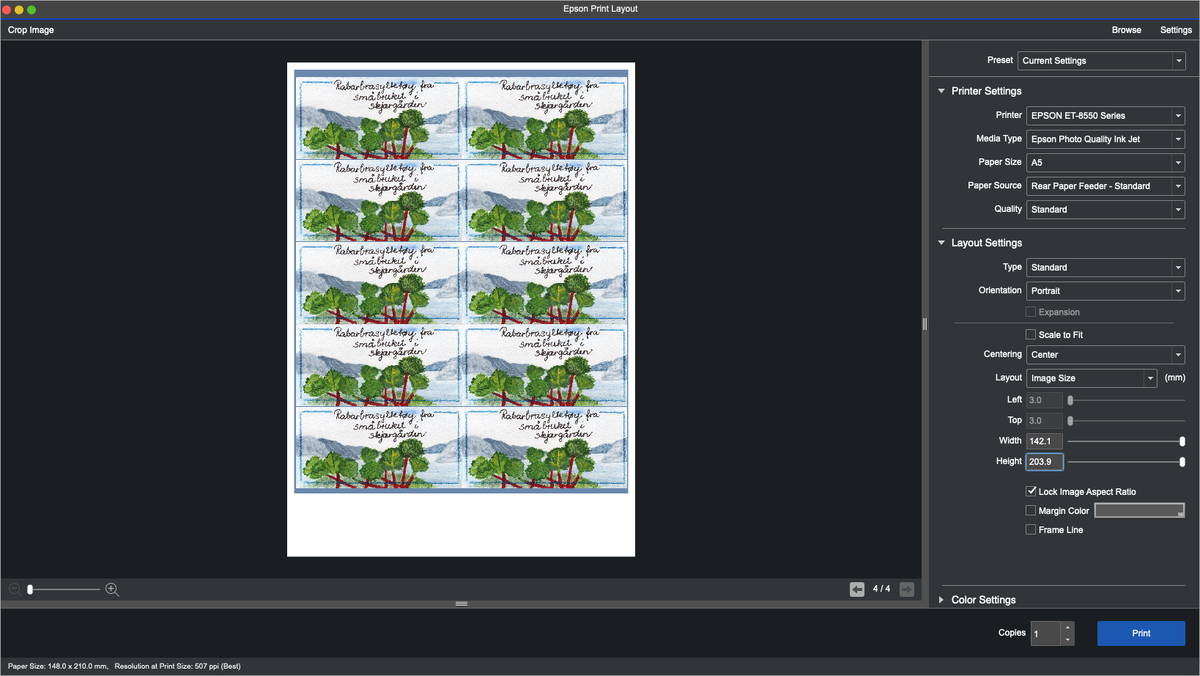Open the Paper Size dropdown
The image size is (1200, 676).
[x=1105, y=162]
